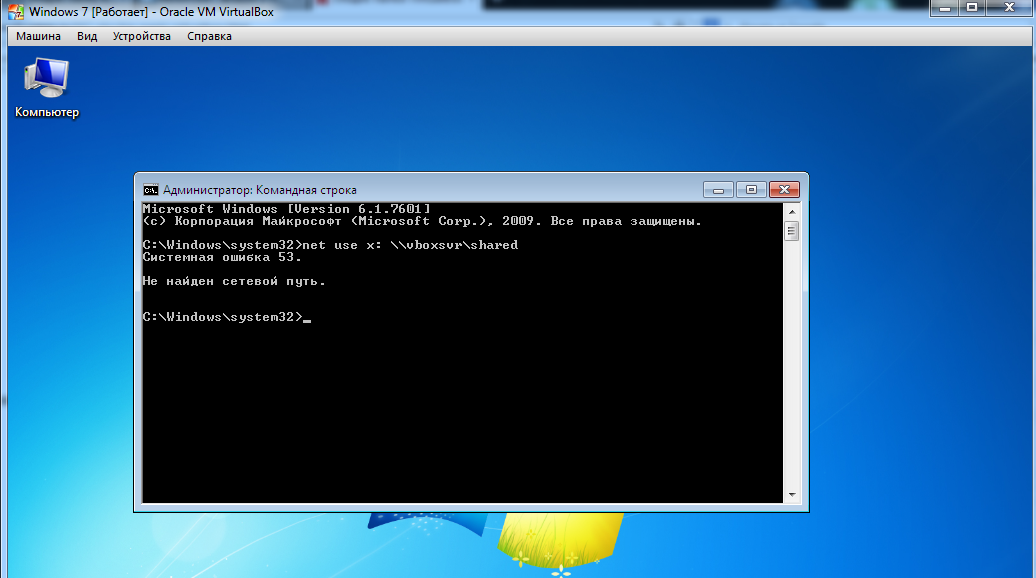Click the VirtualBox icon in the title bar

tap(16, 11)
